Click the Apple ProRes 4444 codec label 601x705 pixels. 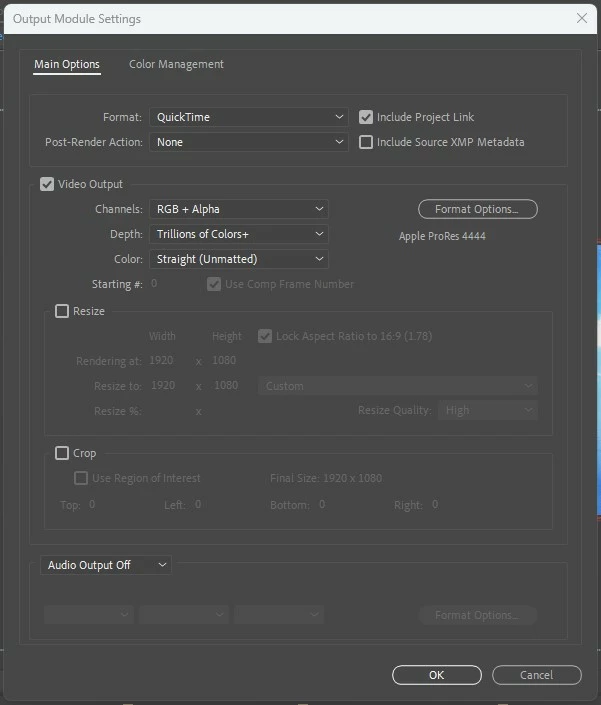442,236
